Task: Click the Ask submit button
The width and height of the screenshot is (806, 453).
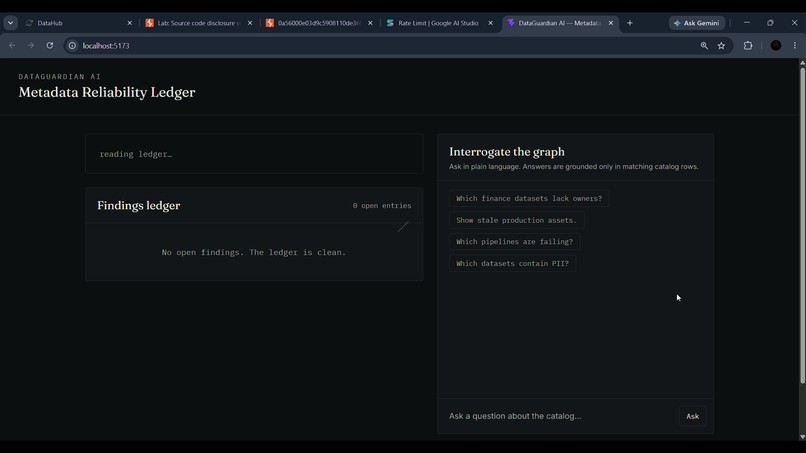Action: click(x=692, y=416)
